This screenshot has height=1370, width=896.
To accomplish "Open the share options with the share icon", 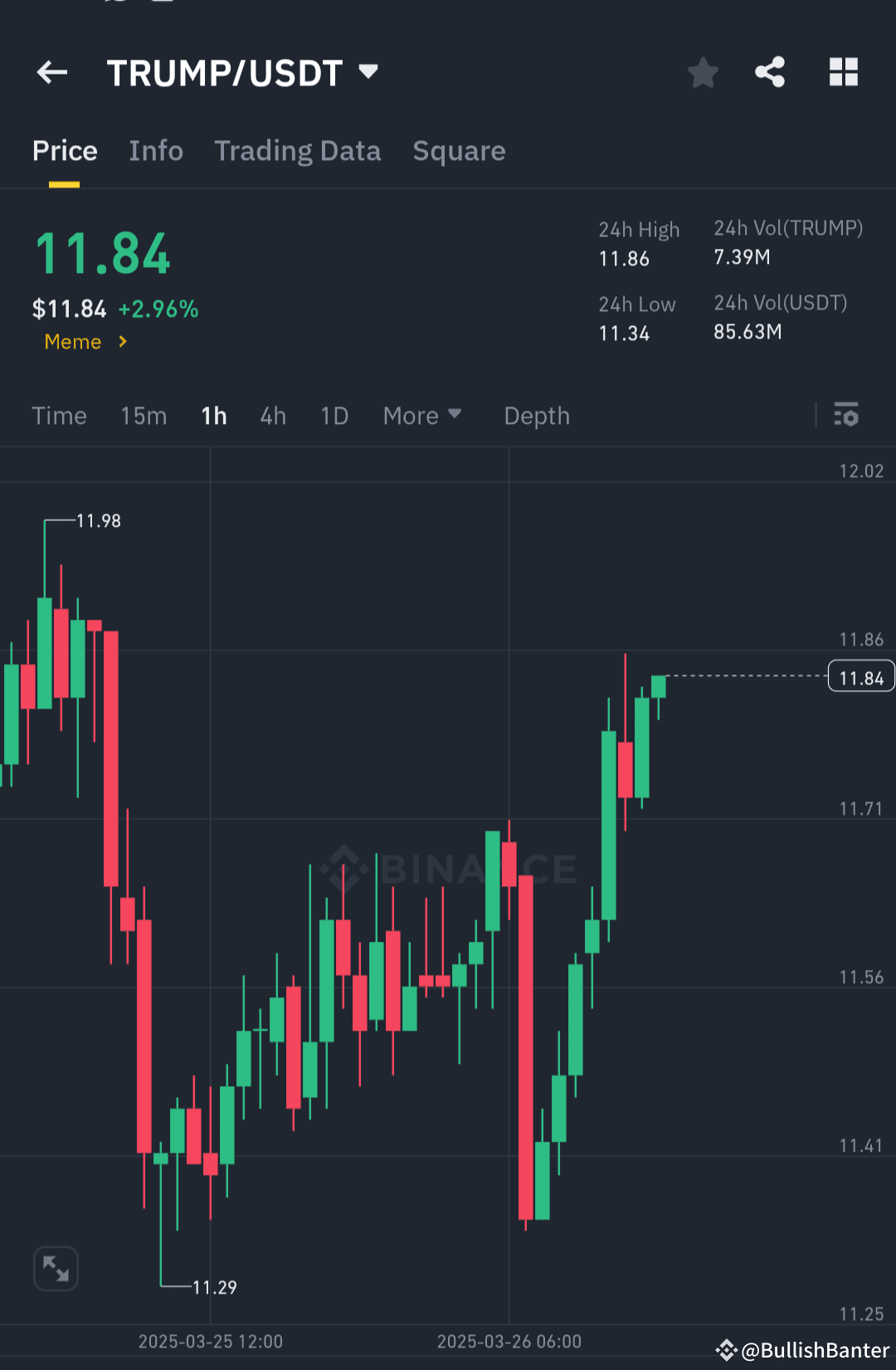I will tap(769, 72).
